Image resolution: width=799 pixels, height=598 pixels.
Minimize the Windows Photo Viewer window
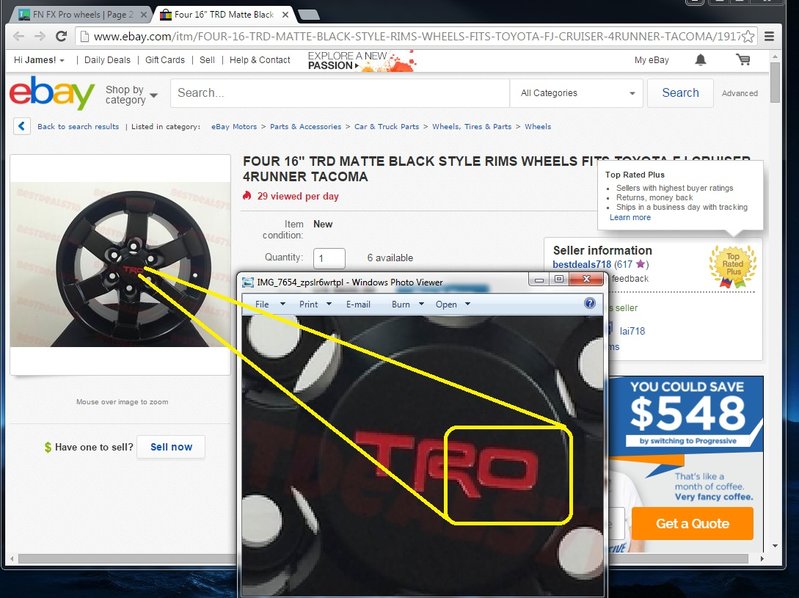(539, 279)
